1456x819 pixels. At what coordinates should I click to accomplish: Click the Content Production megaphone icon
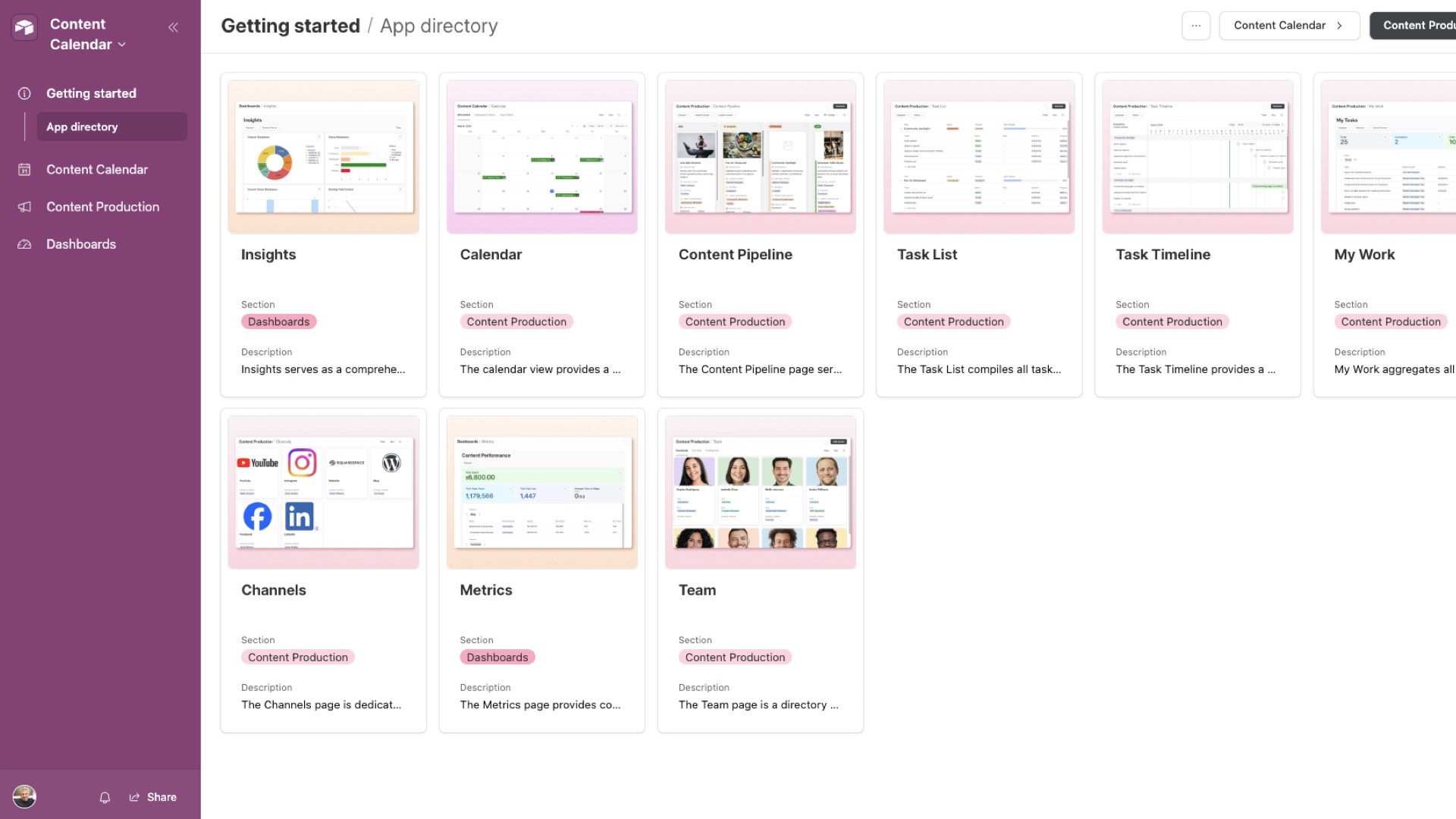pyautogui.click(x=24, y=207)
